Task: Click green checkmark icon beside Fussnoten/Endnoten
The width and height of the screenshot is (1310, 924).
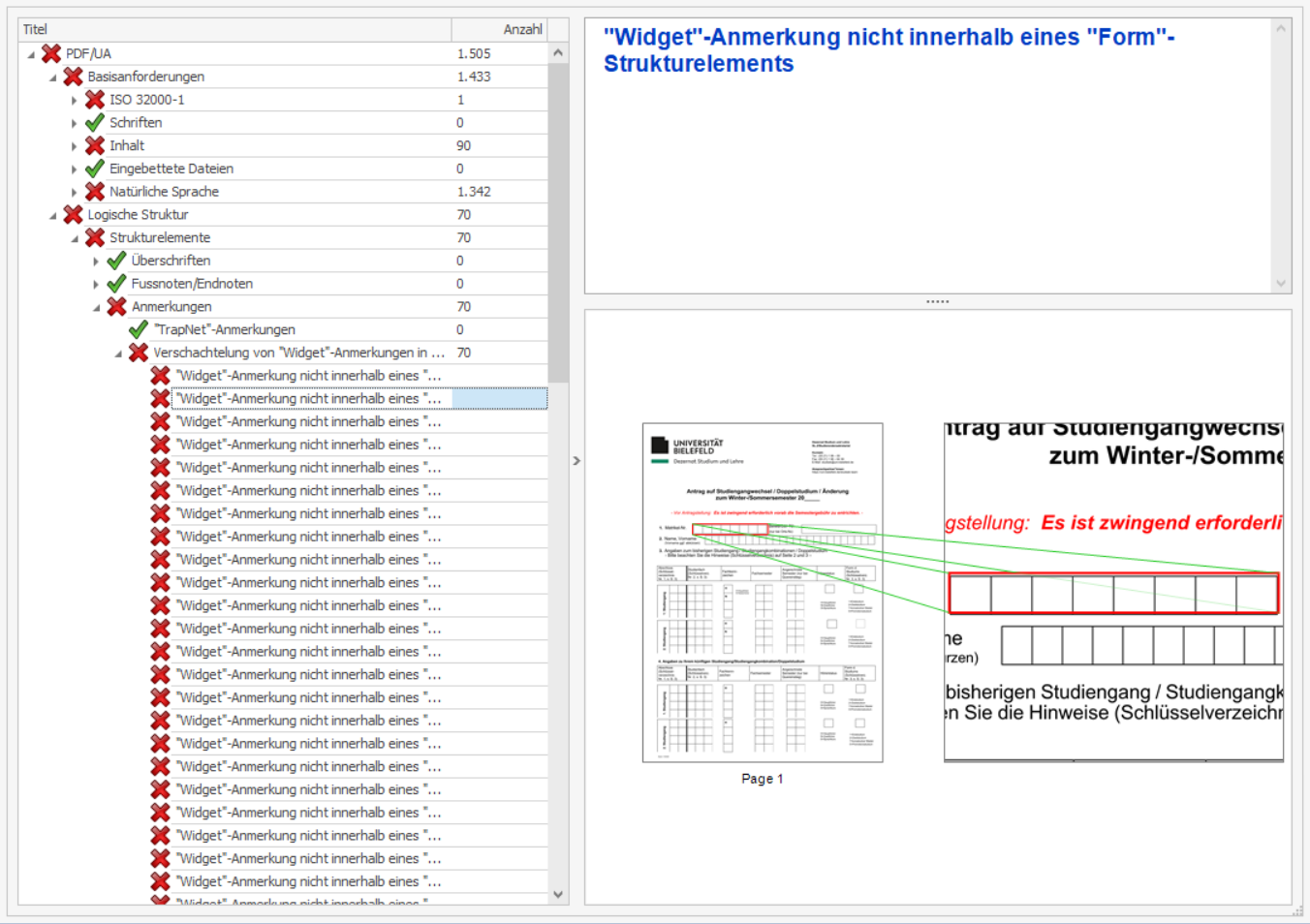Action: [x=116, y=284]
